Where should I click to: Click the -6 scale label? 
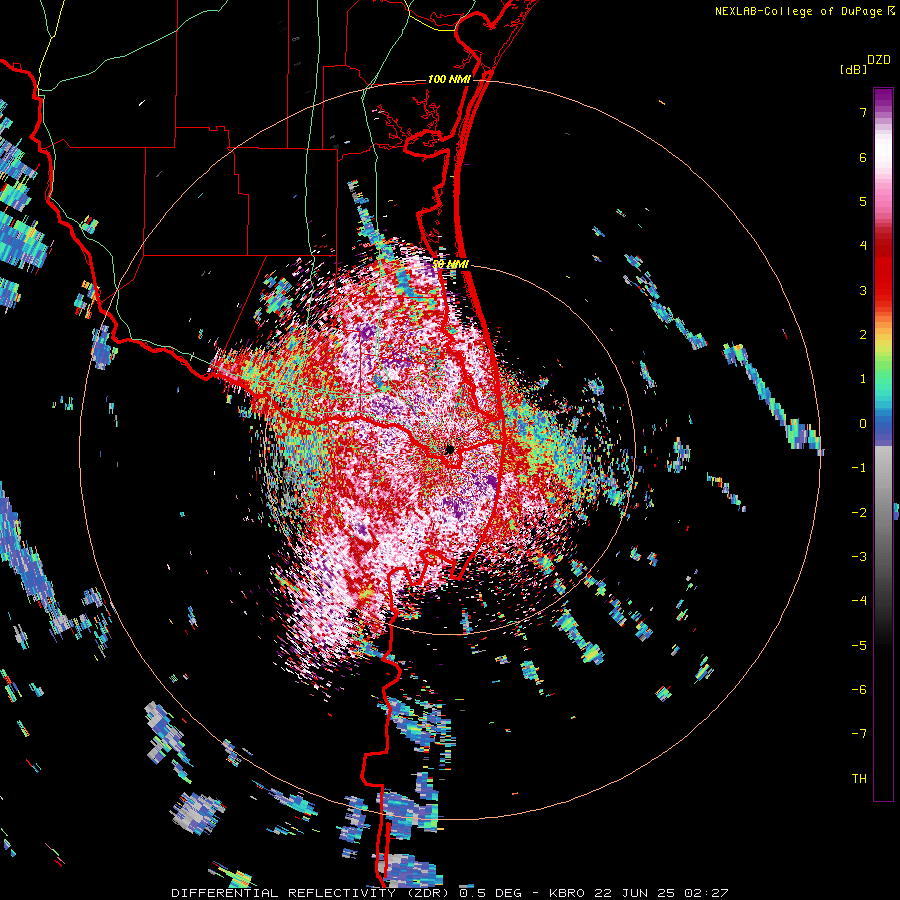[x=859, y=689]
